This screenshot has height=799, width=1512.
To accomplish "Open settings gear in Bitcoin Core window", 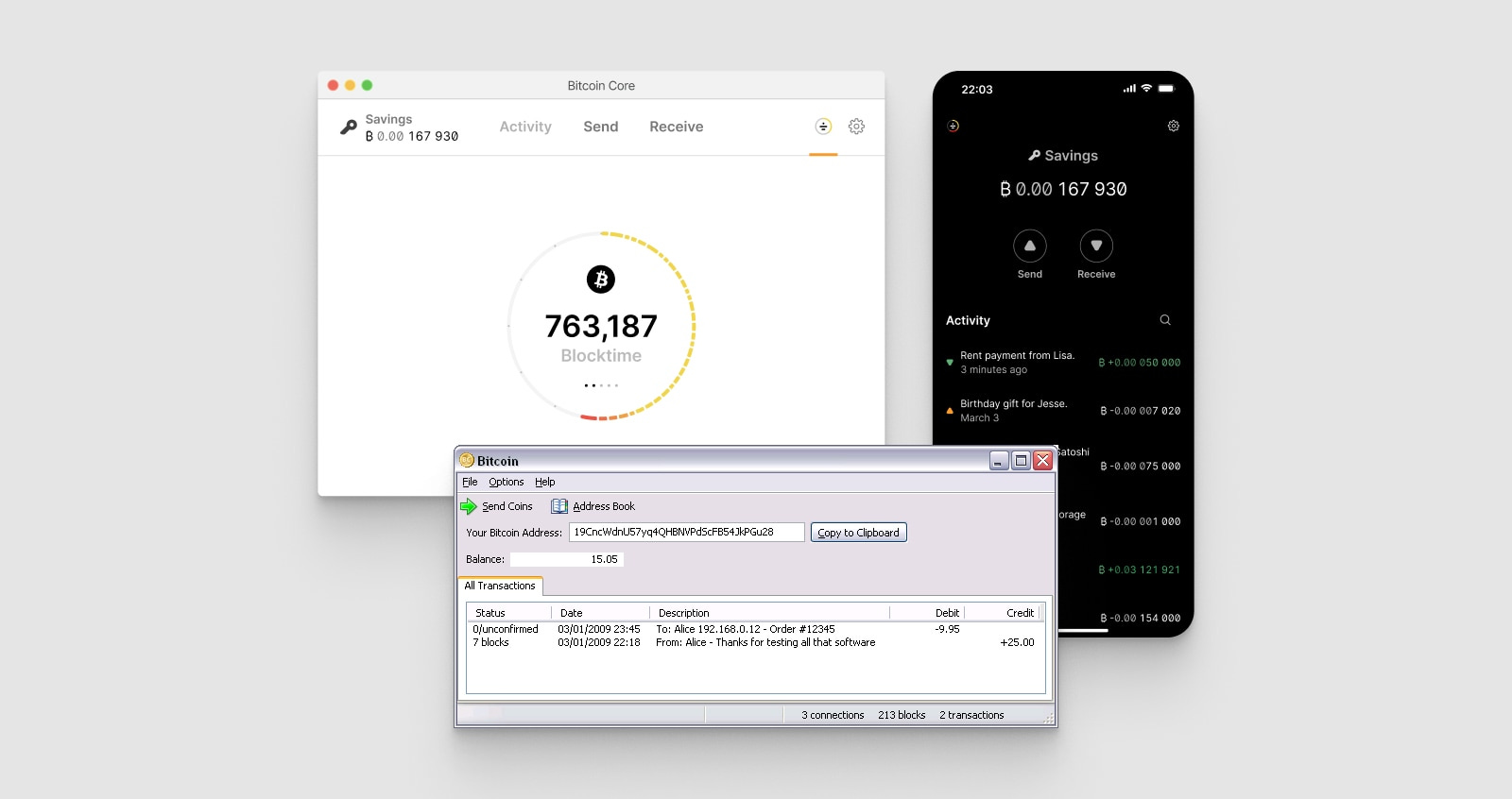I will (856, 127).
